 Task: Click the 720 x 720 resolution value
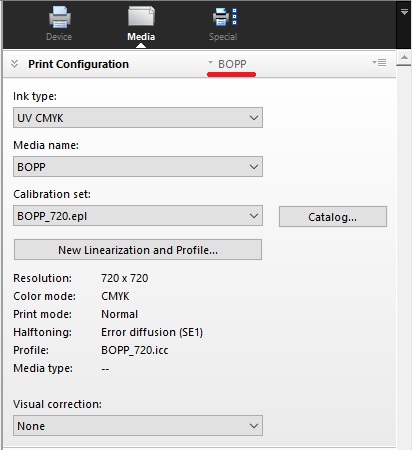(125, 278)
